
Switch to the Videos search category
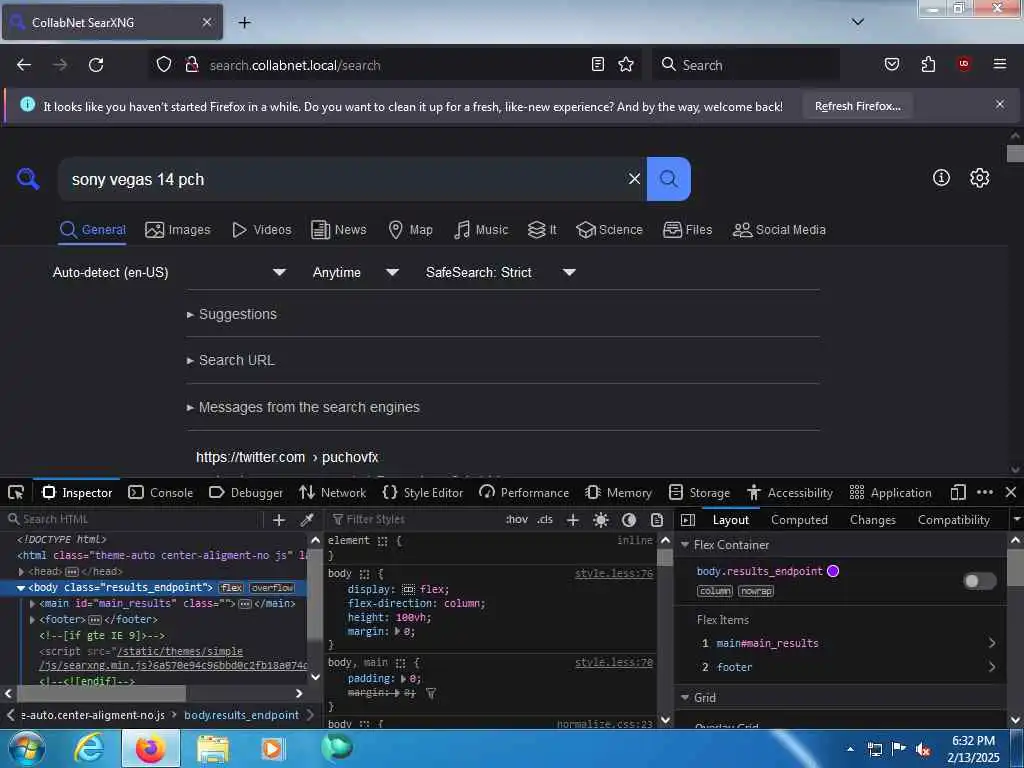pos(261,230)
